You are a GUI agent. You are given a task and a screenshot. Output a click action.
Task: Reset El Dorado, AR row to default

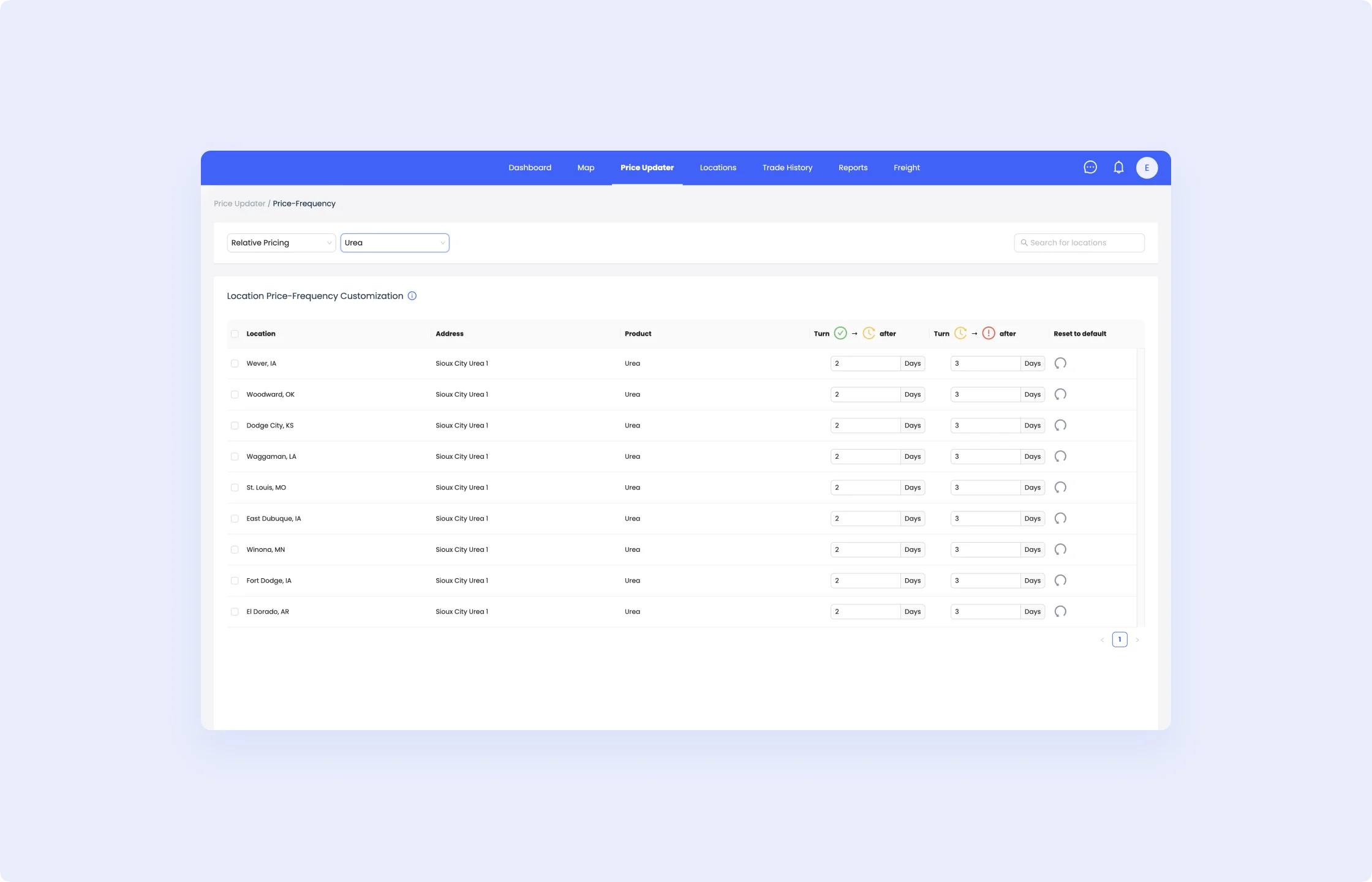(x=1060, y=611)
